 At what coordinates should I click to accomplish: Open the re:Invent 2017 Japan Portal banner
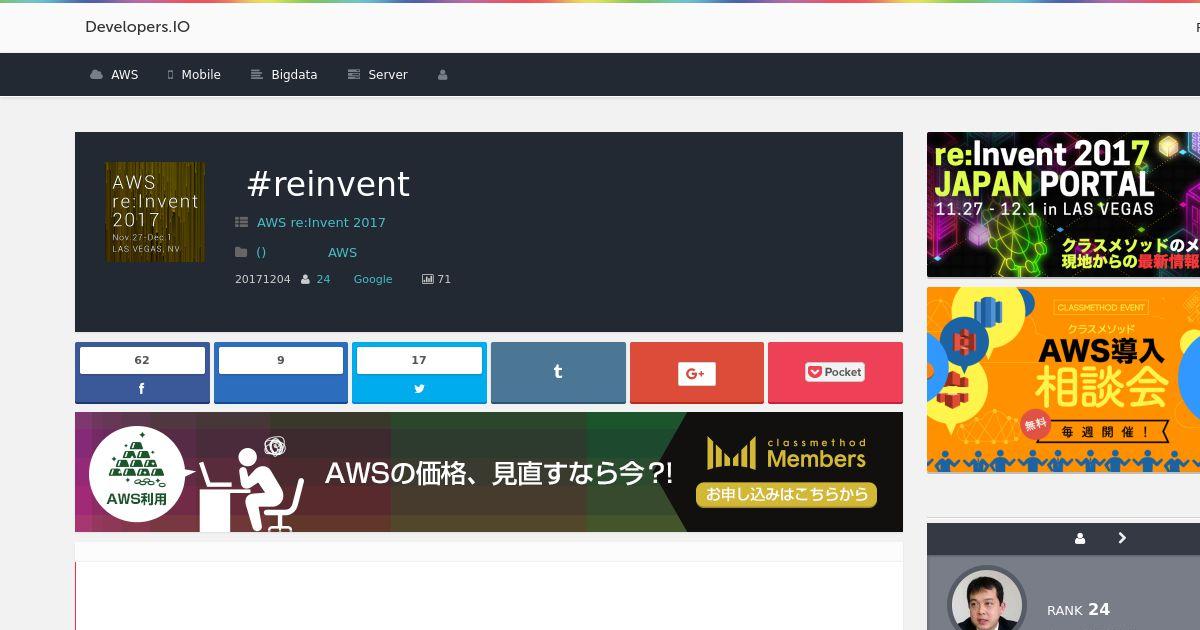[1063, 205]
